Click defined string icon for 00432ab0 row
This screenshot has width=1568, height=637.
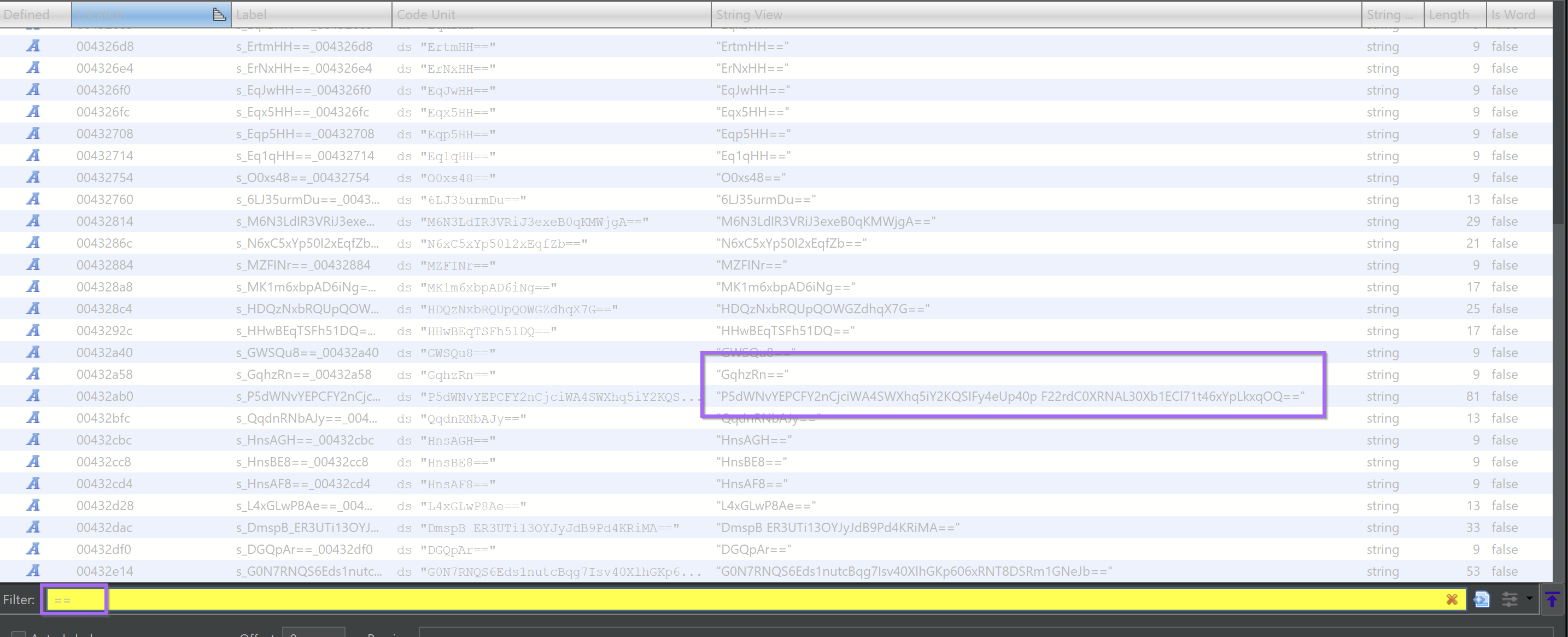[x=33, y=396]
